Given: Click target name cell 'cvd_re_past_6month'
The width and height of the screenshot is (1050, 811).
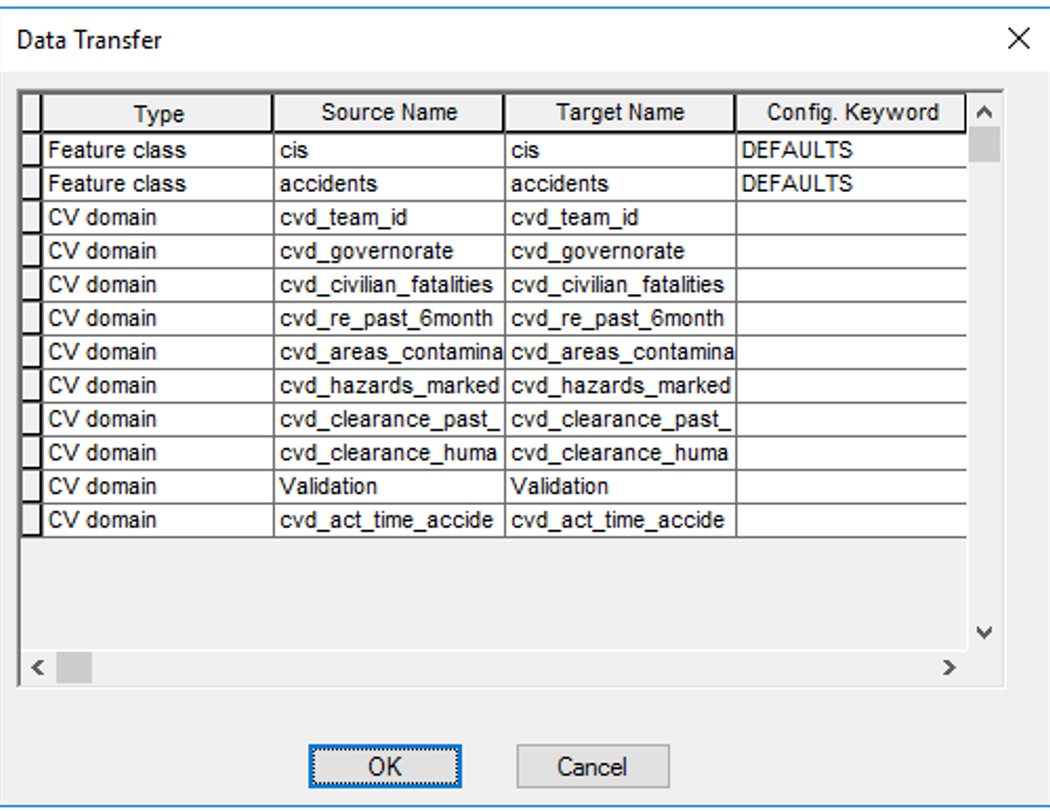Looking at the screenshot, I should (x=620, y=318).
